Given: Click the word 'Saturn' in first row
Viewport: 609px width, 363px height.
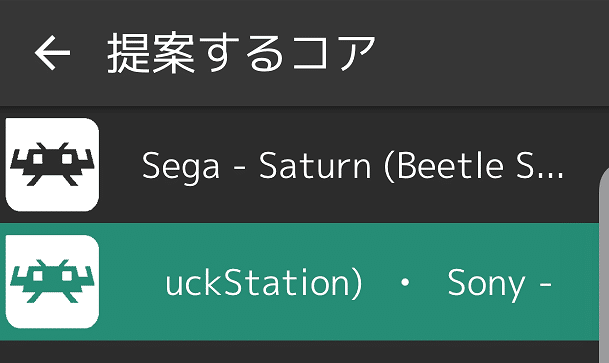Looking at the screenshot, I should [x=315, y=166].
